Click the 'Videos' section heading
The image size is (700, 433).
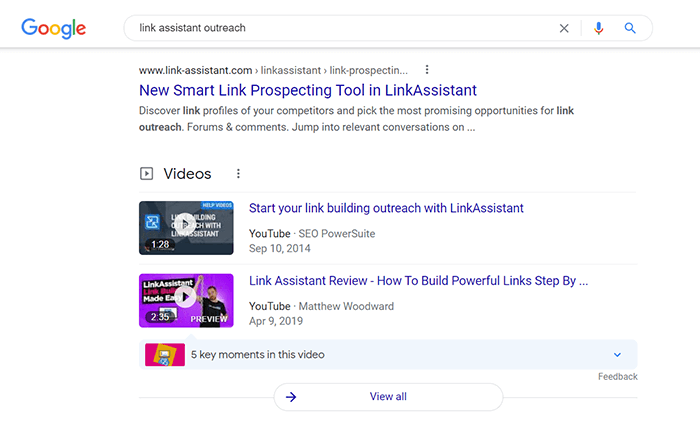pyautogui.click(x=187, y=174)
